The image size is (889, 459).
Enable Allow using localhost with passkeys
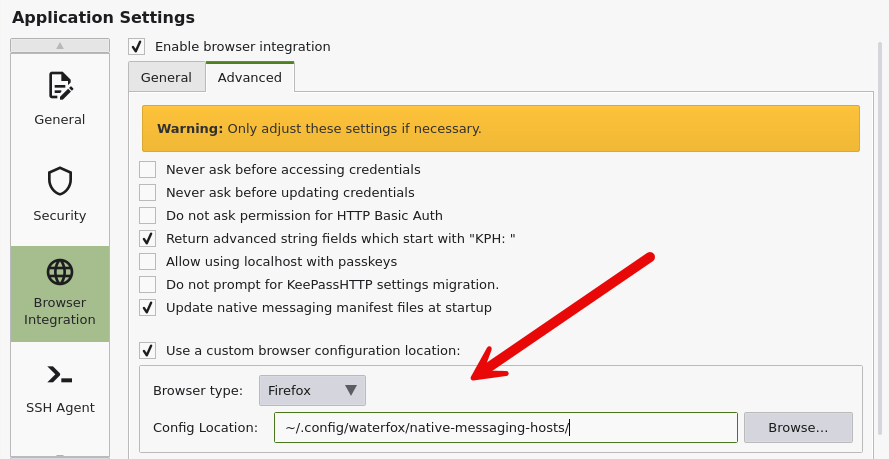(148, 261)
